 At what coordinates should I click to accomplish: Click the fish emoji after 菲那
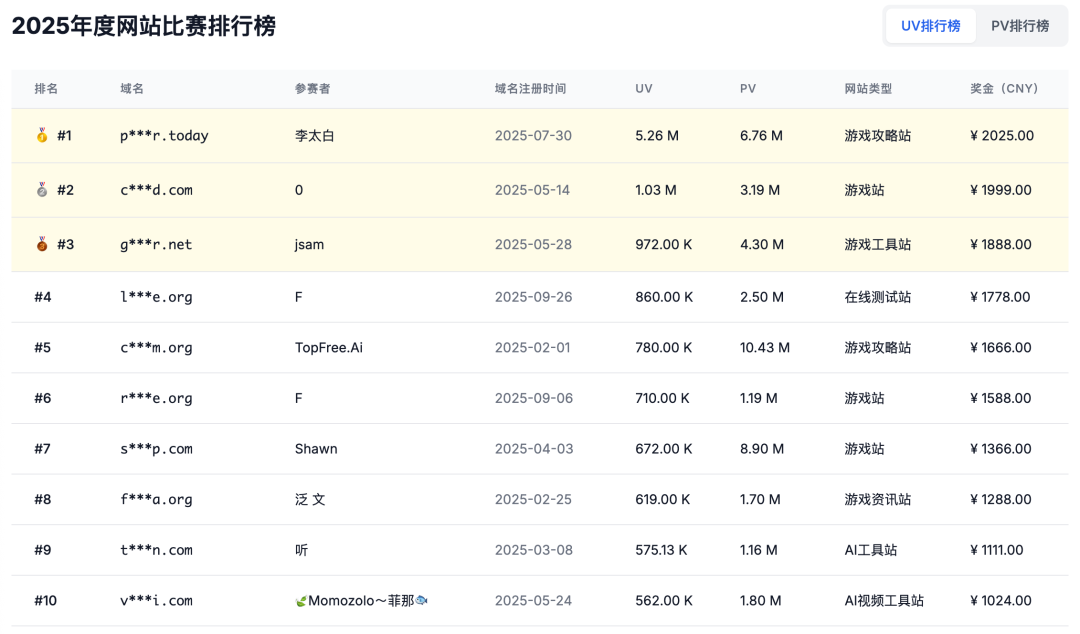[419, 600]
